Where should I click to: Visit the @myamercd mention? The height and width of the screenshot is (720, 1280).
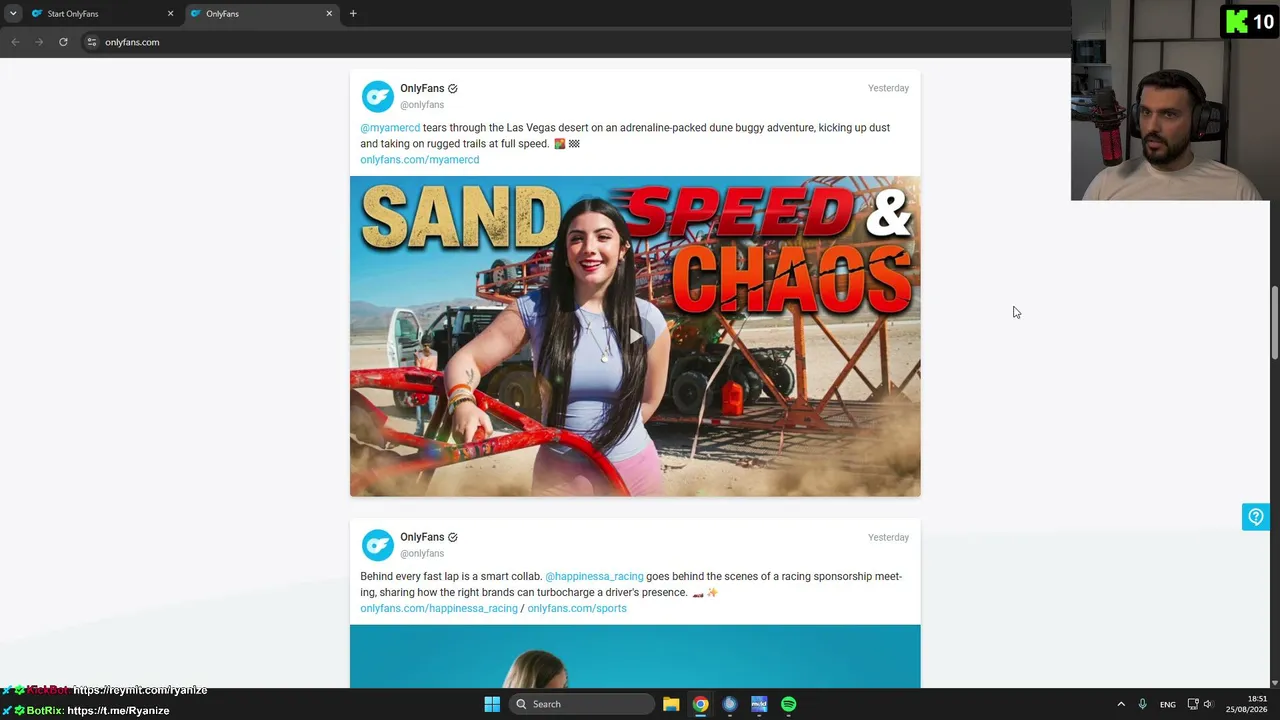click(x=390, y=128)
